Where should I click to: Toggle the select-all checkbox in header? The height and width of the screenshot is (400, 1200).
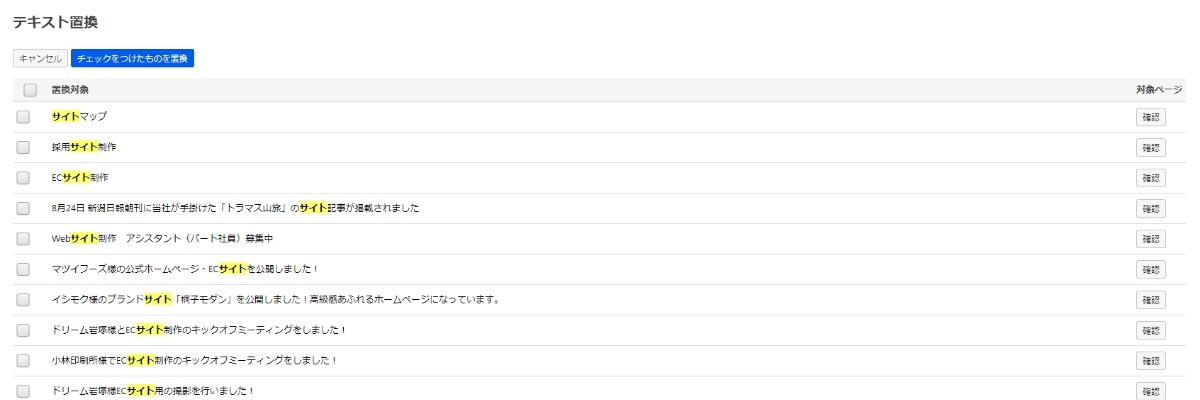30,90
